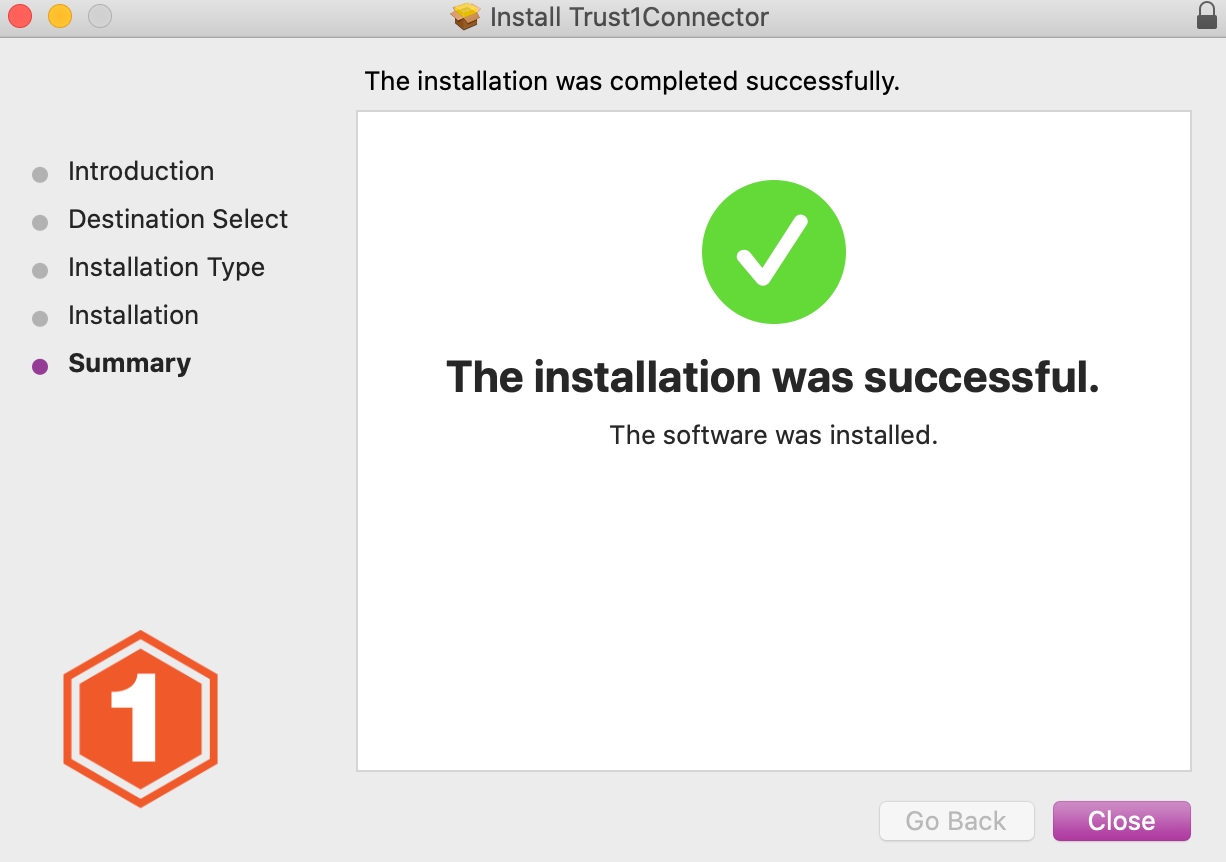The image size is (1226, 862).
Task: Click the orange Trust1Connector hexagon logo
Action: point(141,718)
